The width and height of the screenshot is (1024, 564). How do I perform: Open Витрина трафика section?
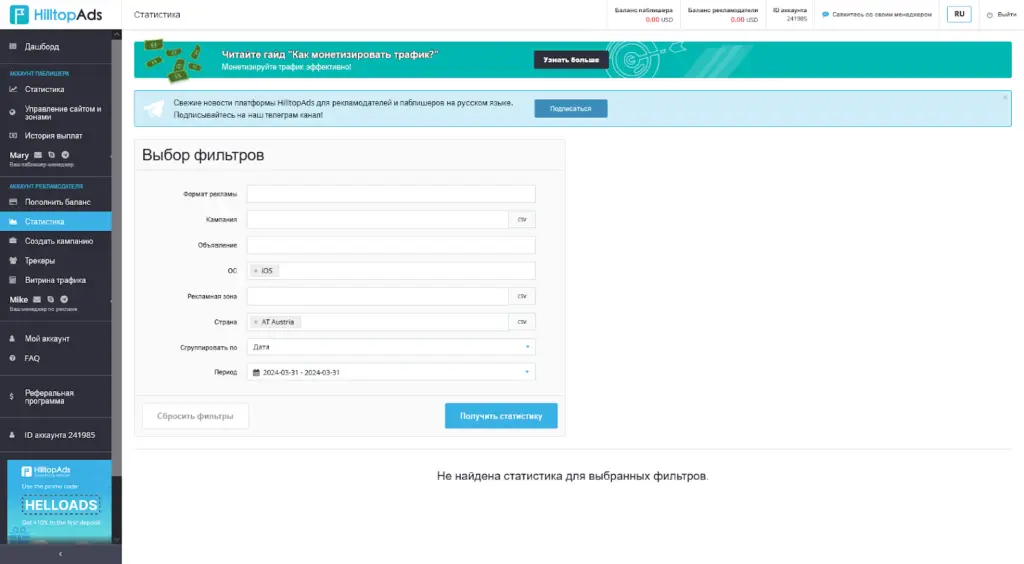[56, 280]
